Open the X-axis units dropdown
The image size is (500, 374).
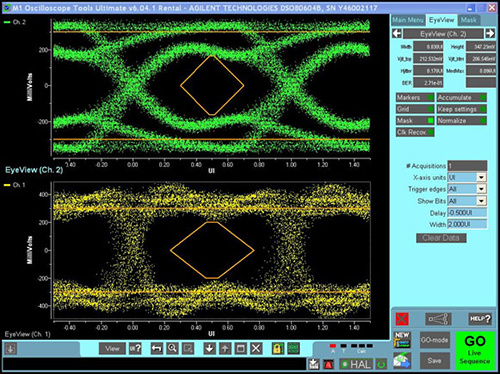click(481, 177)
